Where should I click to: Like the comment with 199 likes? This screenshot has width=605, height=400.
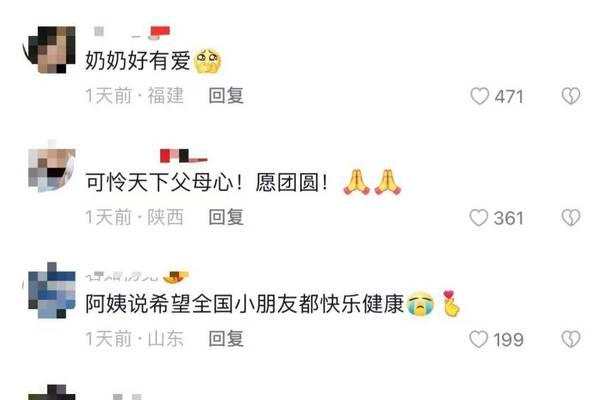(x=479, y=339)
